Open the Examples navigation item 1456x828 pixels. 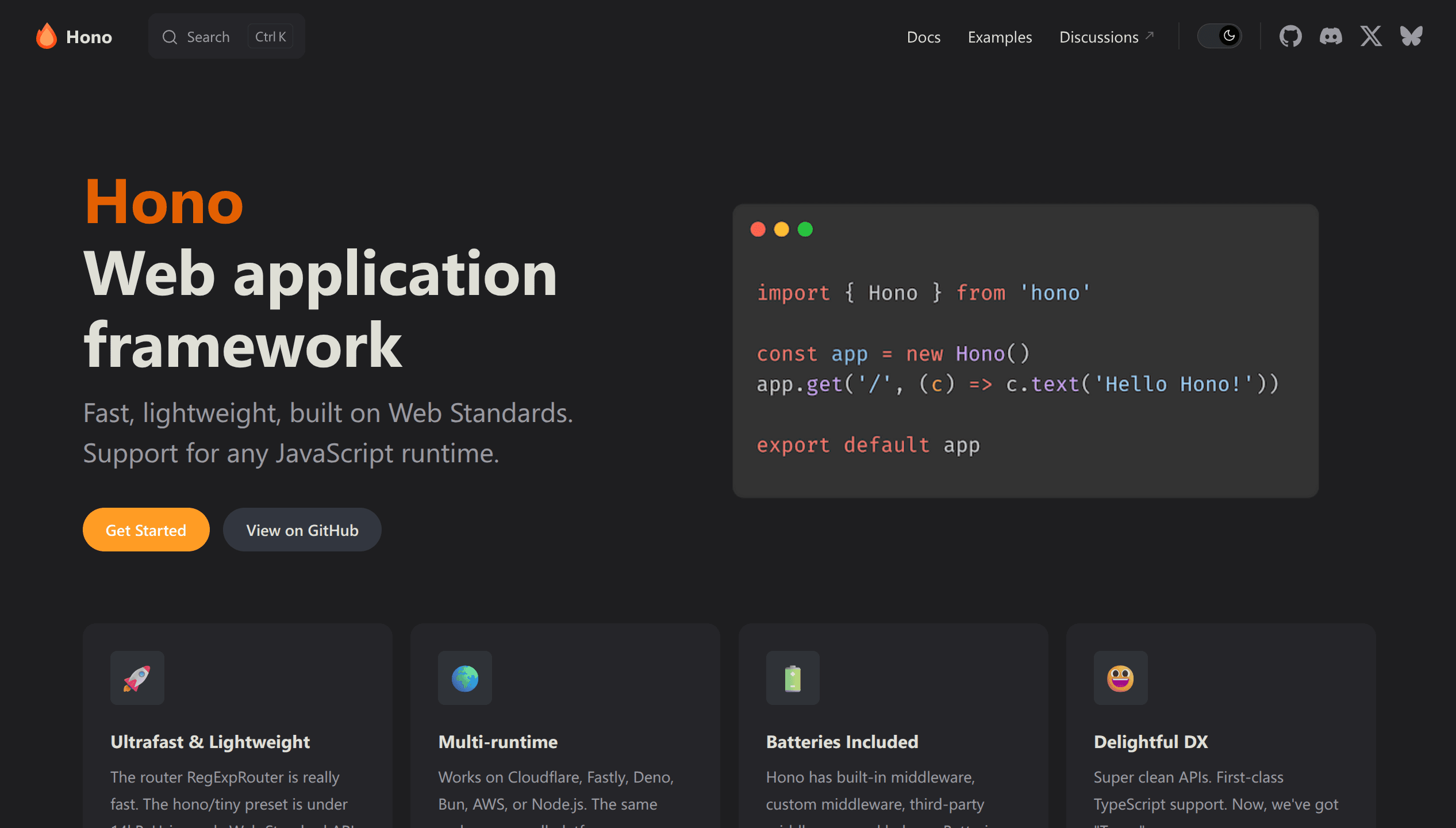1000,37
